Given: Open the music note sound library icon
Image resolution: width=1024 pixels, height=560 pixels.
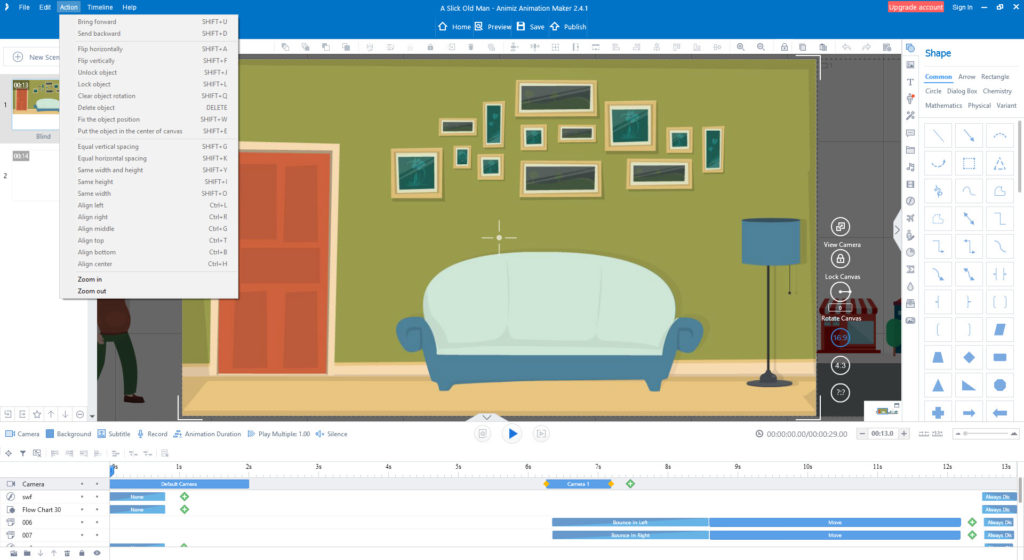Looking at the screenshot, I should 910,167.
